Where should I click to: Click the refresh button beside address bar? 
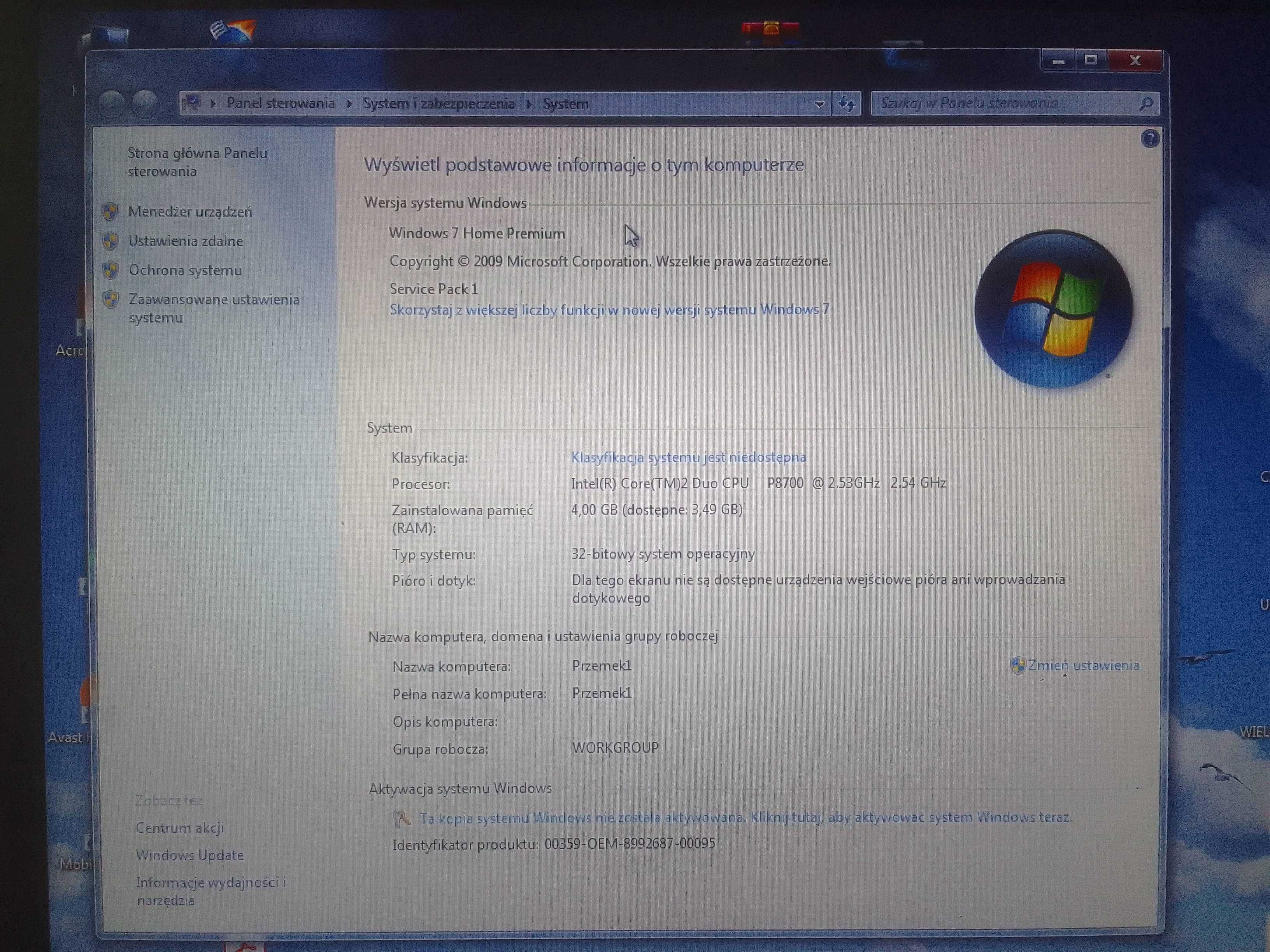[x=846, y=104]
